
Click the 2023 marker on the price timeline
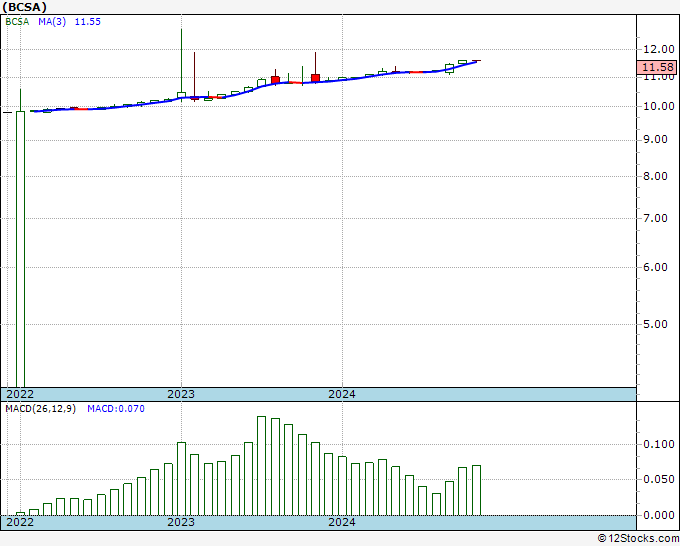[181, 394]
